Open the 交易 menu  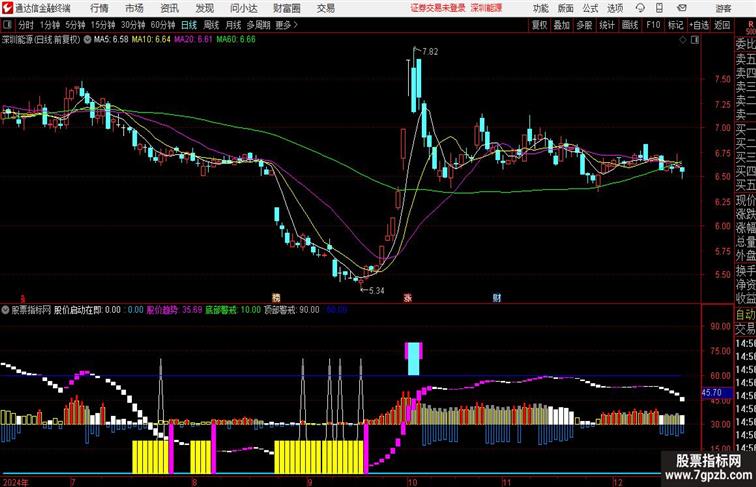(x=325, y=8)
